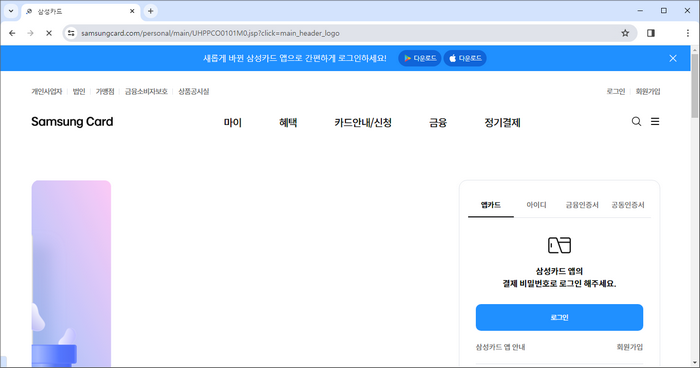This screenshot has height=368, width=700.
Task: Click the samsungcard.com address bar URL
Action: pos(210,33)
